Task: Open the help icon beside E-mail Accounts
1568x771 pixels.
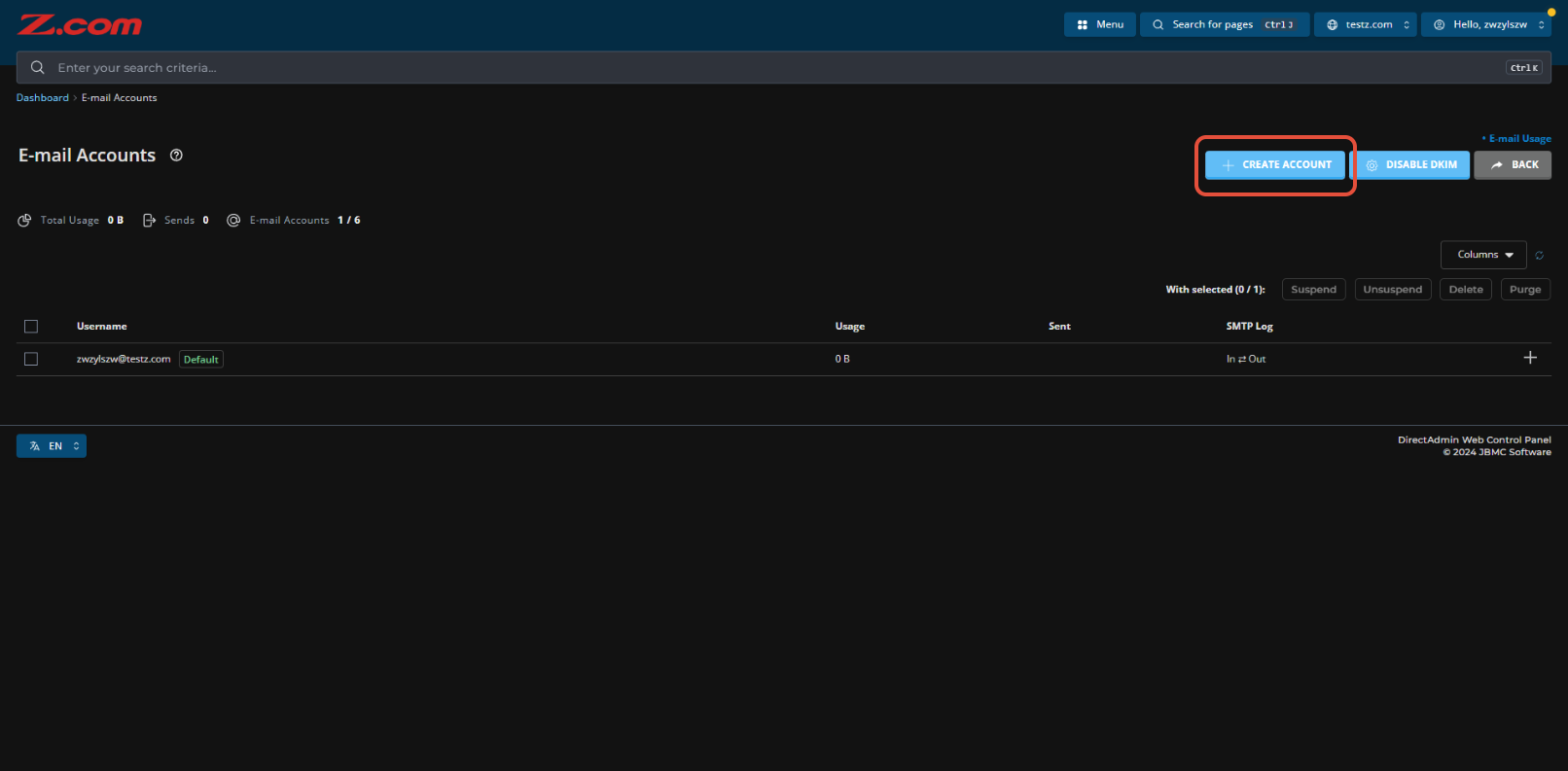Action: [176, 155]
